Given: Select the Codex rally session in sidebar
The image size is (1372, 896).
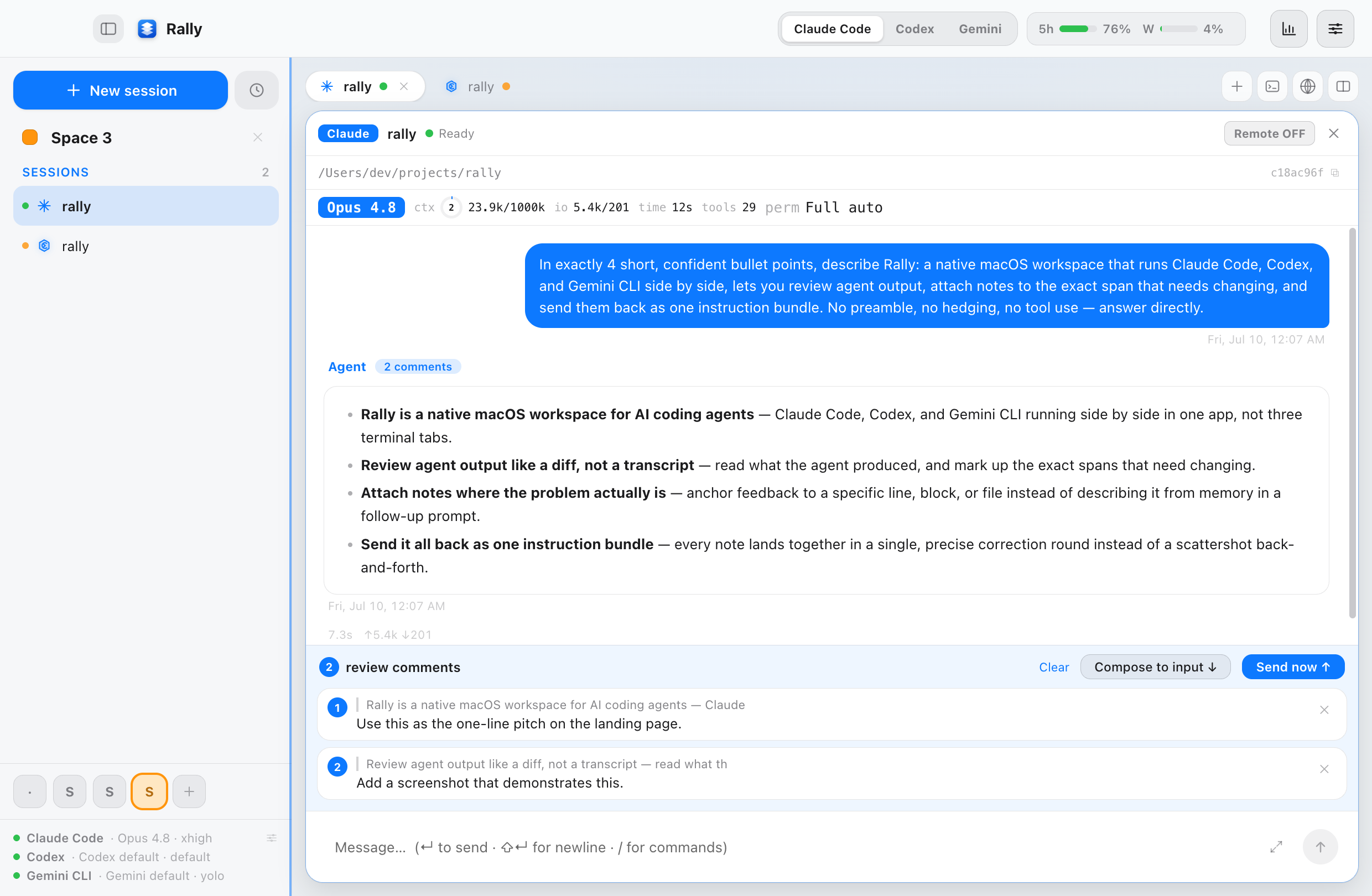Looking at the screenshot, I should (x=146, y=246).
